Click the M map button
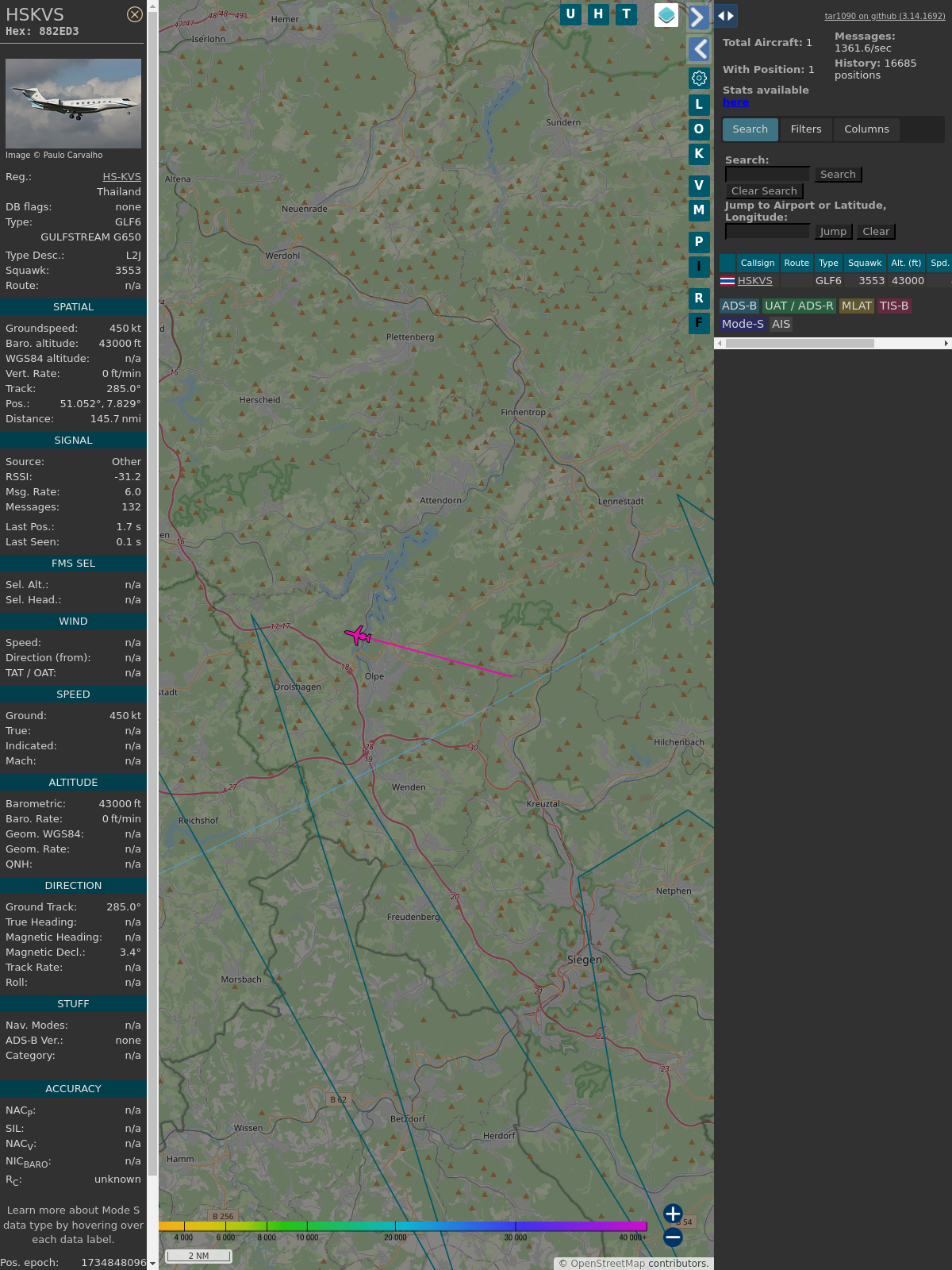The height and width of the screenshot is (1270, 952). pyautogui.click(x=699, y=210)
